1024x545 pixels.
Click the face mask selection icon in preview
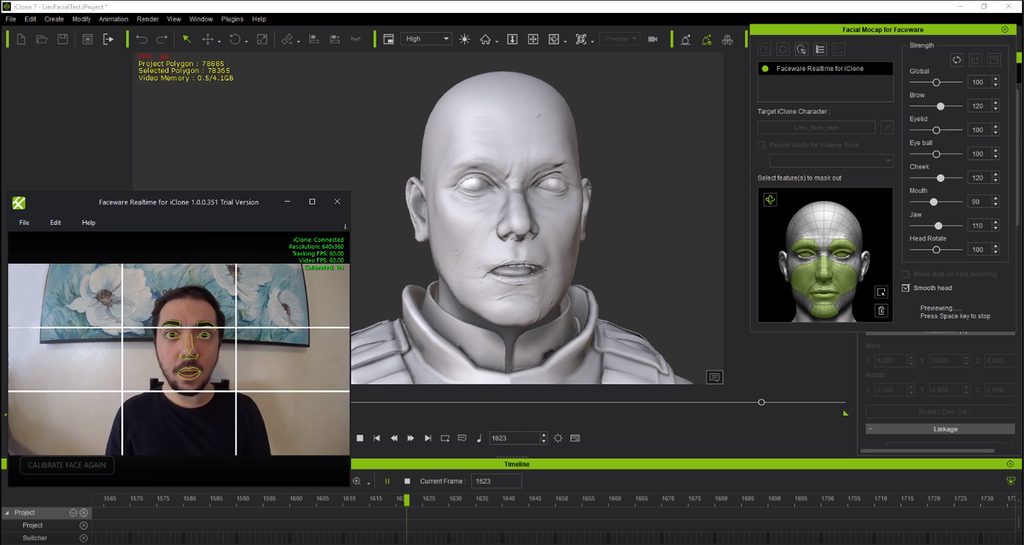click(770, 200)
